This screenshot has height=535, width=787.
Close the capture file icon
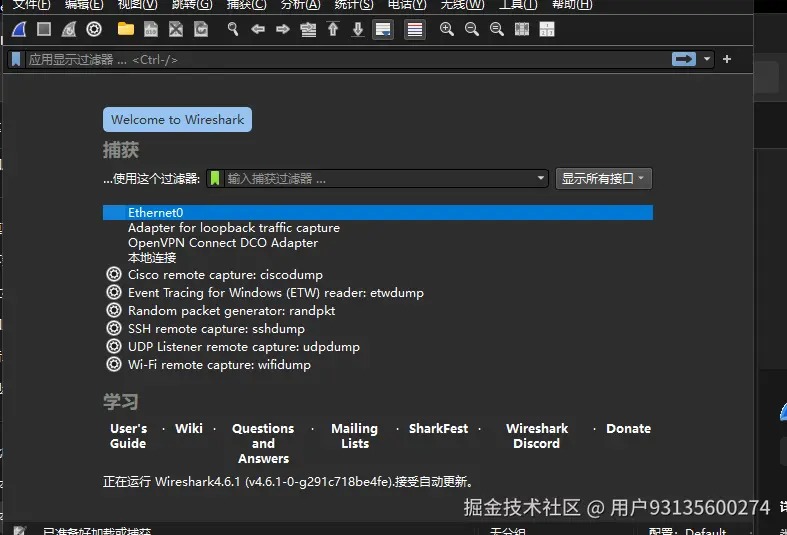tap(176, 29)
